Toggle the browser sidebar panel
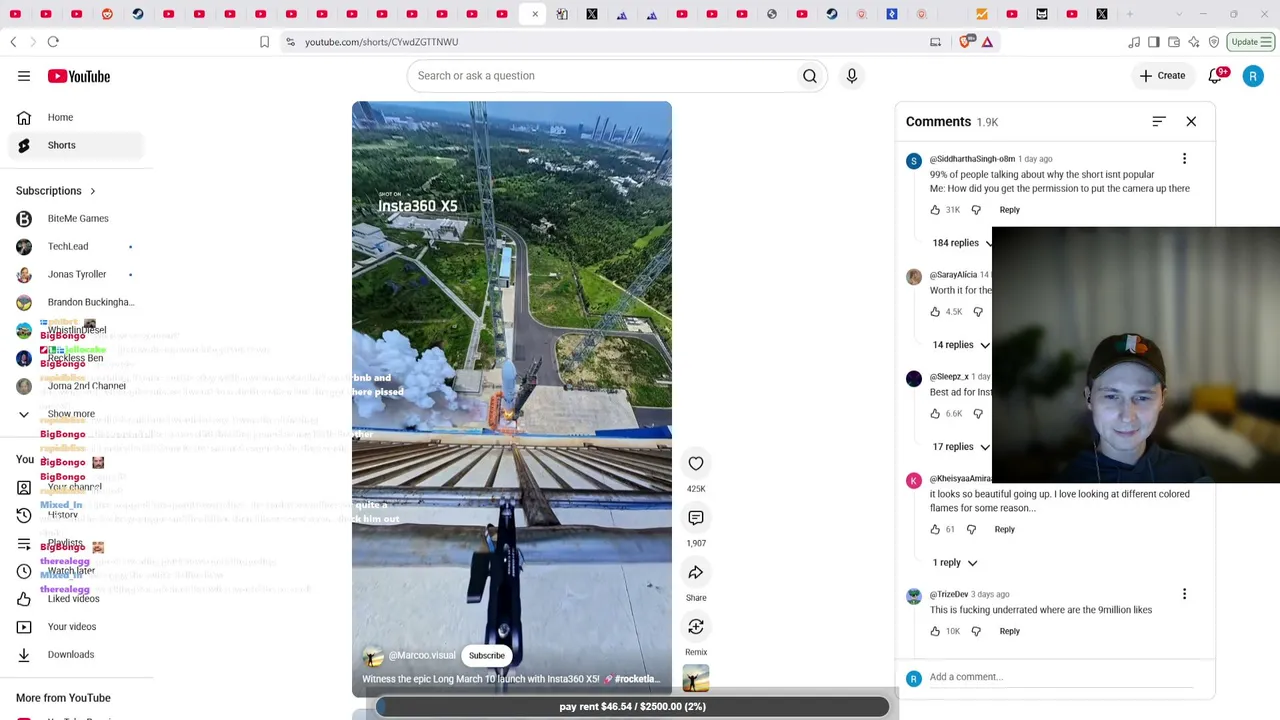The height and width of the screenshot is (720, 1280). (1154, 42)
